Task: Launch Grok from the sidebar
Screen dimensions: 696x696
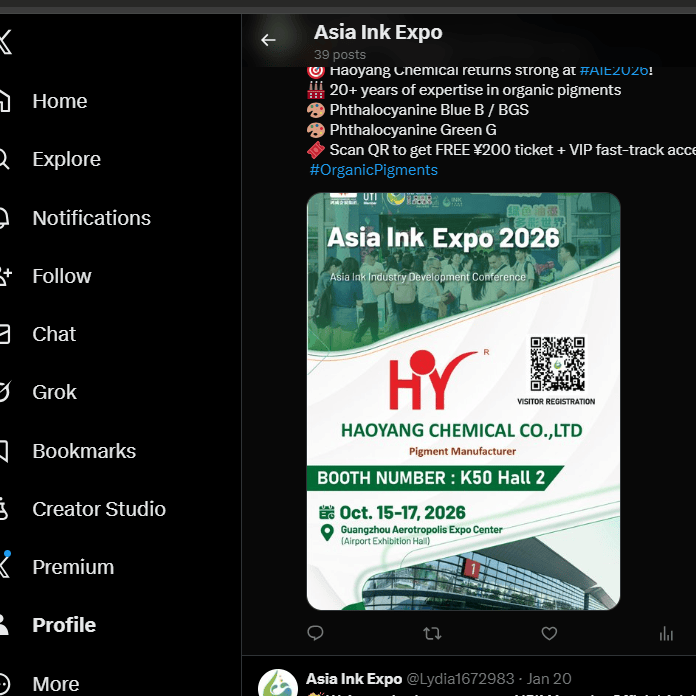Action: [x=54, y=392]
